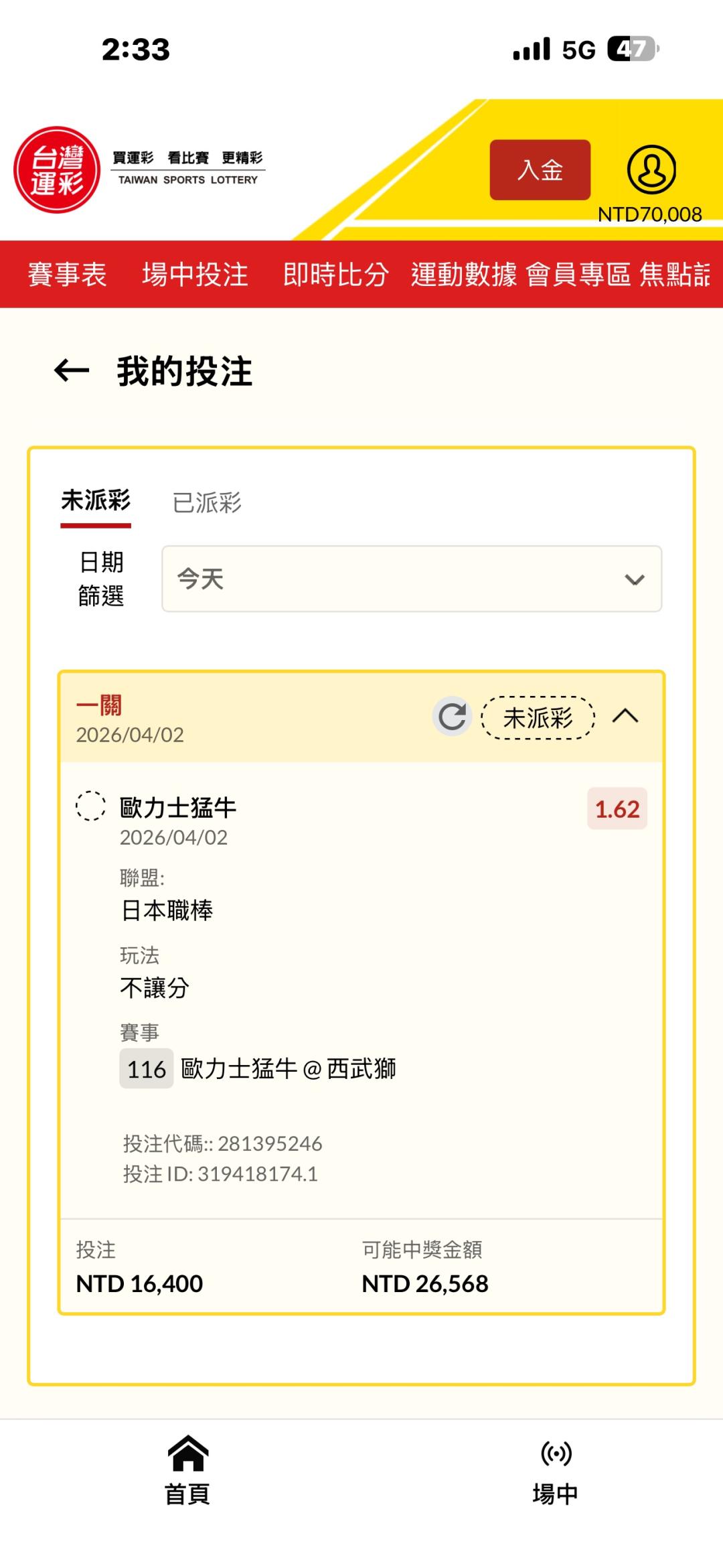723x1568 pixels.
Task: Open 賽事表 in the navigation bar
Action: (x=67, y=275)
